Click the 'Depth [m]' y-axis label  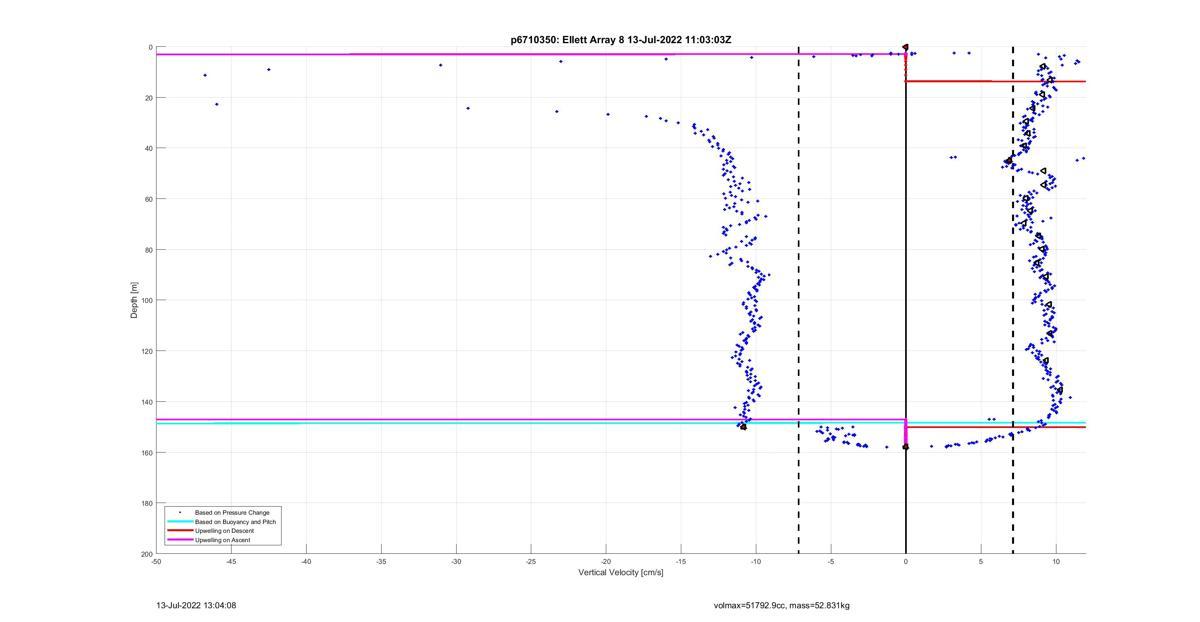tap(134, 300)
